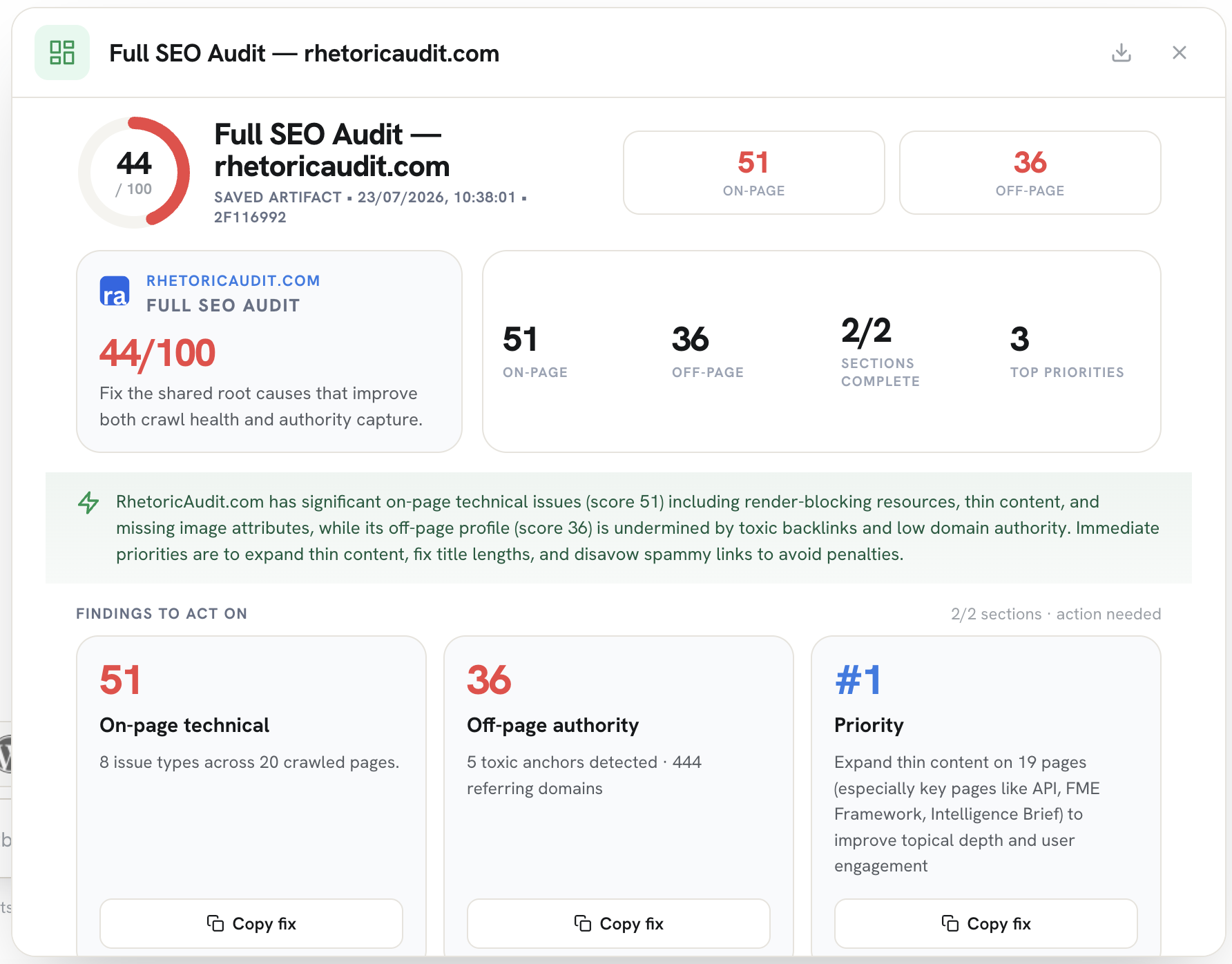Close the Full SEO Audit dialog

pos(1180,52)
